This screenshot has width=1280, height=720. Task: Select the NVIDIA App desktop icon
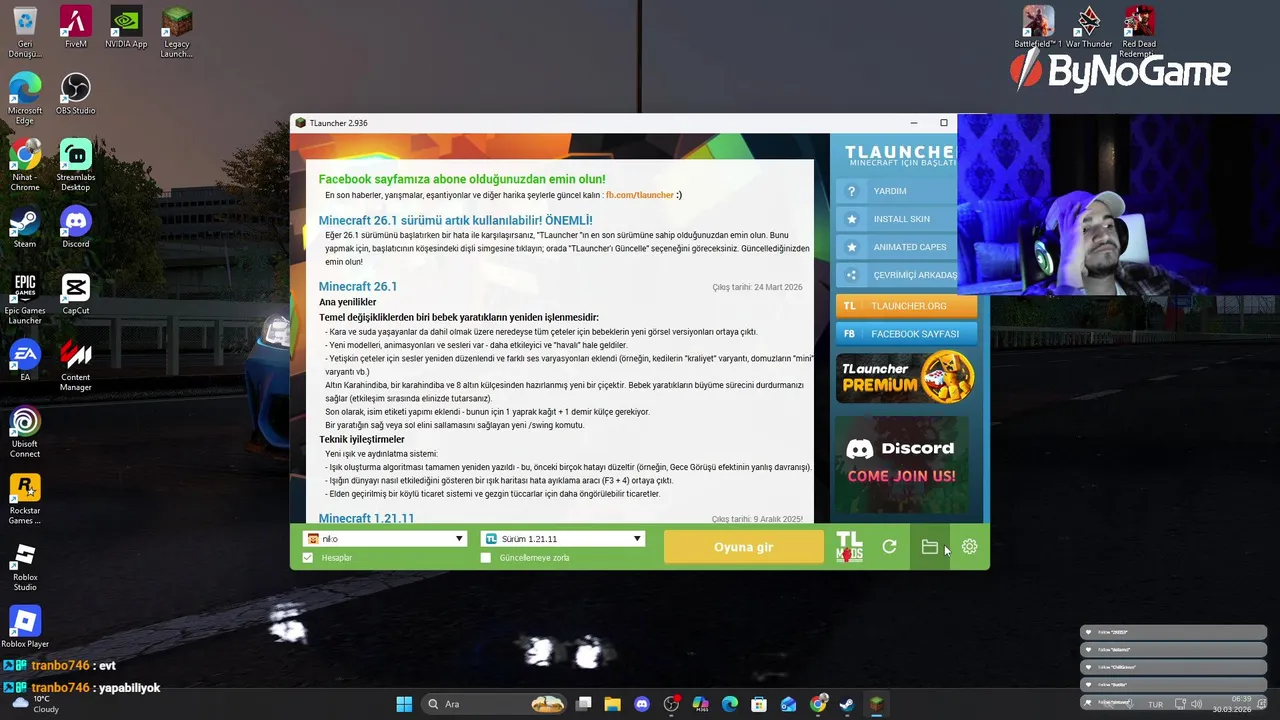126,28
